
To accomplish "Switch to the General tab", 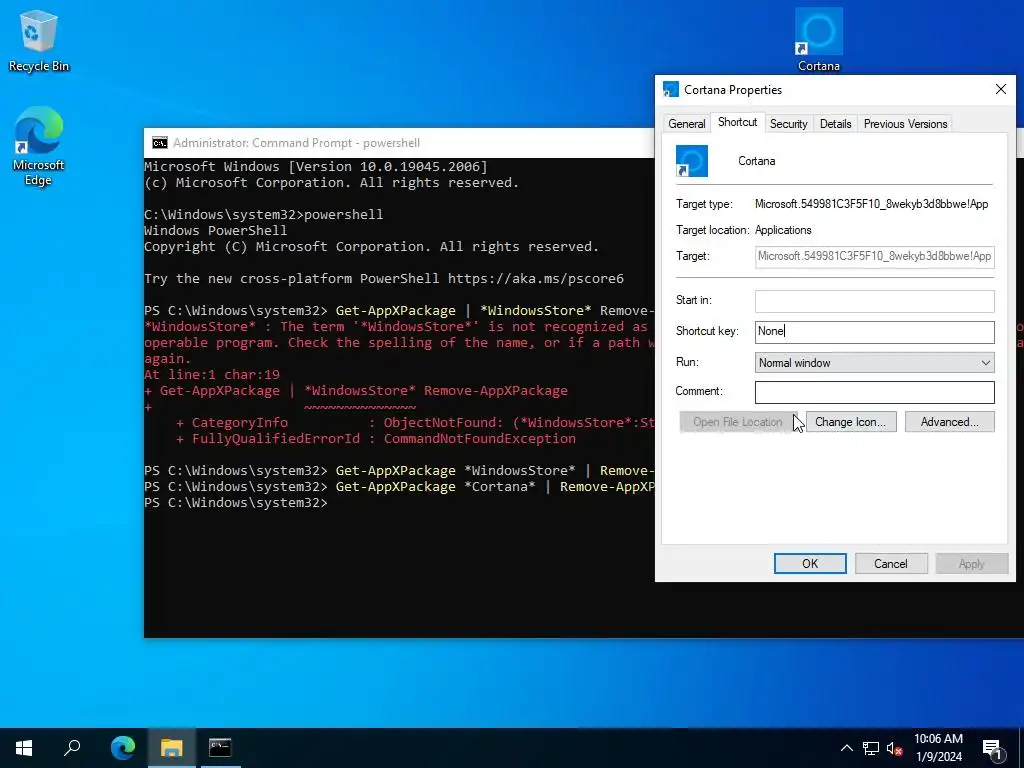I will point(686,124).
